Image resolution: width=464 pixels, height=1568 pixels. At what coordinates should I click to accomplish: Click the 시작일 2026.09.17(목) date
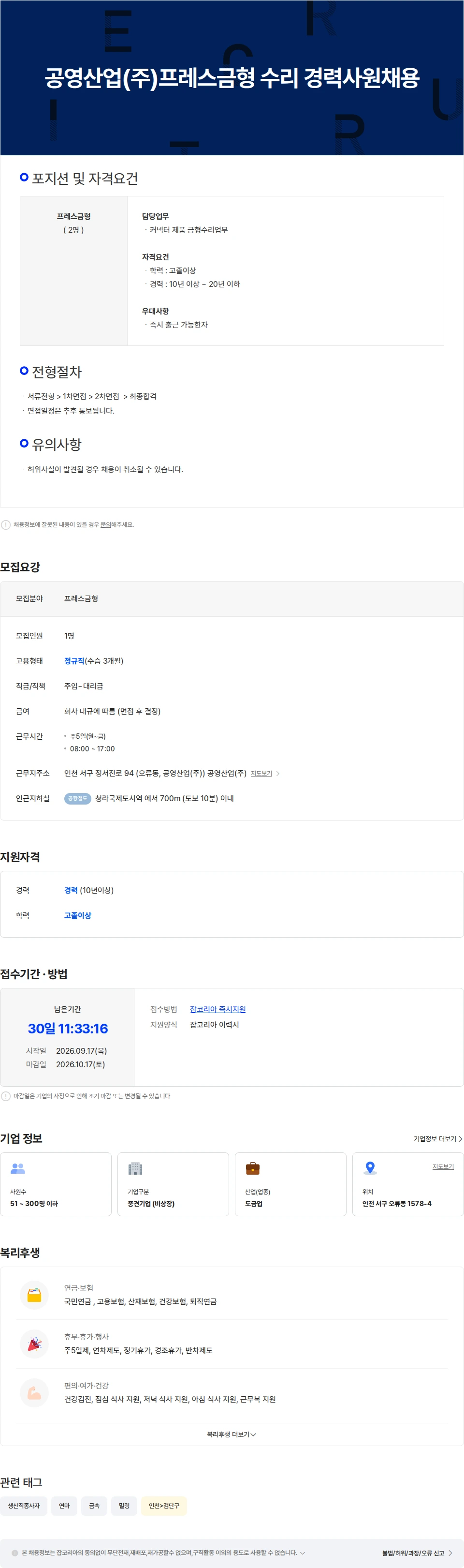(x=82, y=1051)
